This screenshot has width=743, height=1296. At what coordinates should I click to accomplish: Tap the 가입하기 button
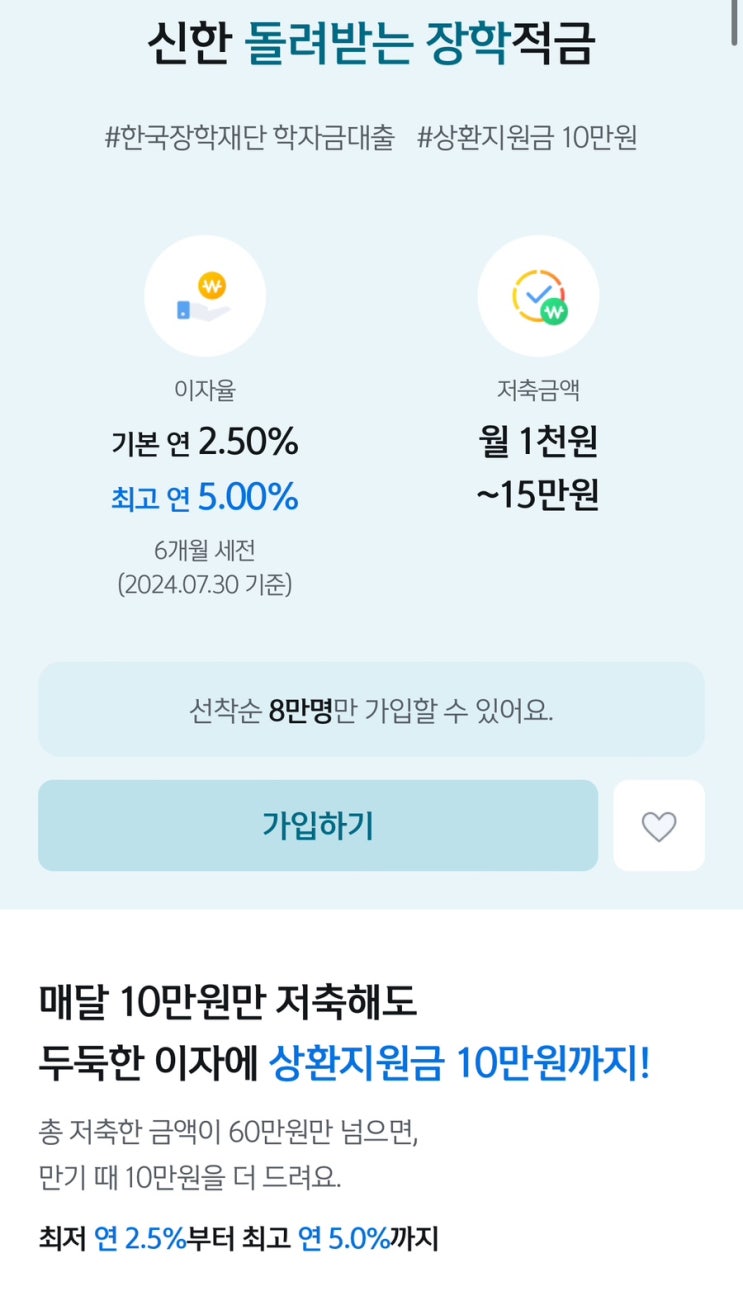tap(318, 826)
